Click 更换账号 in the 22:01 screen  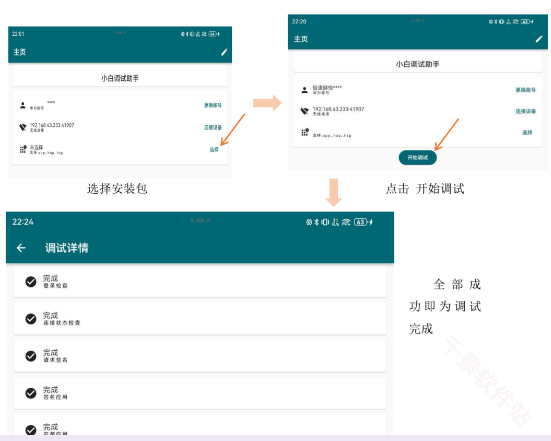coord(213,105)
